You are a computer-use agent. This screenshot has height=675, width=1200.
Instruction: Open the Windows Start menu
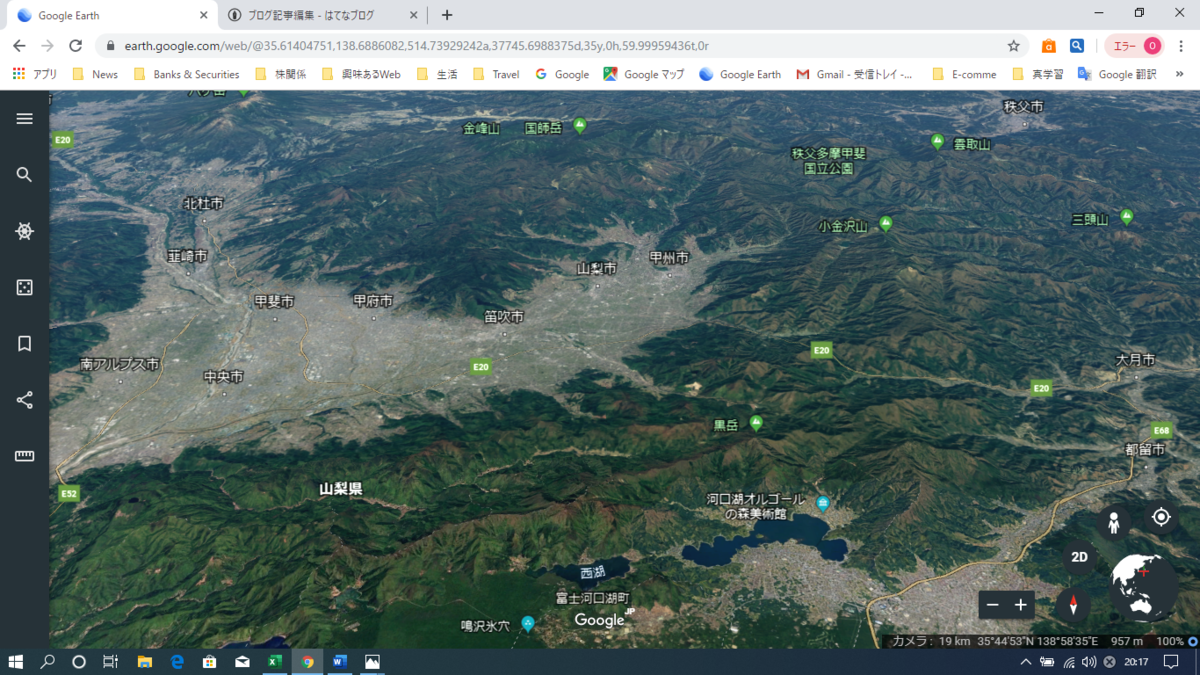pyautogui.click(x=16, y=662)
